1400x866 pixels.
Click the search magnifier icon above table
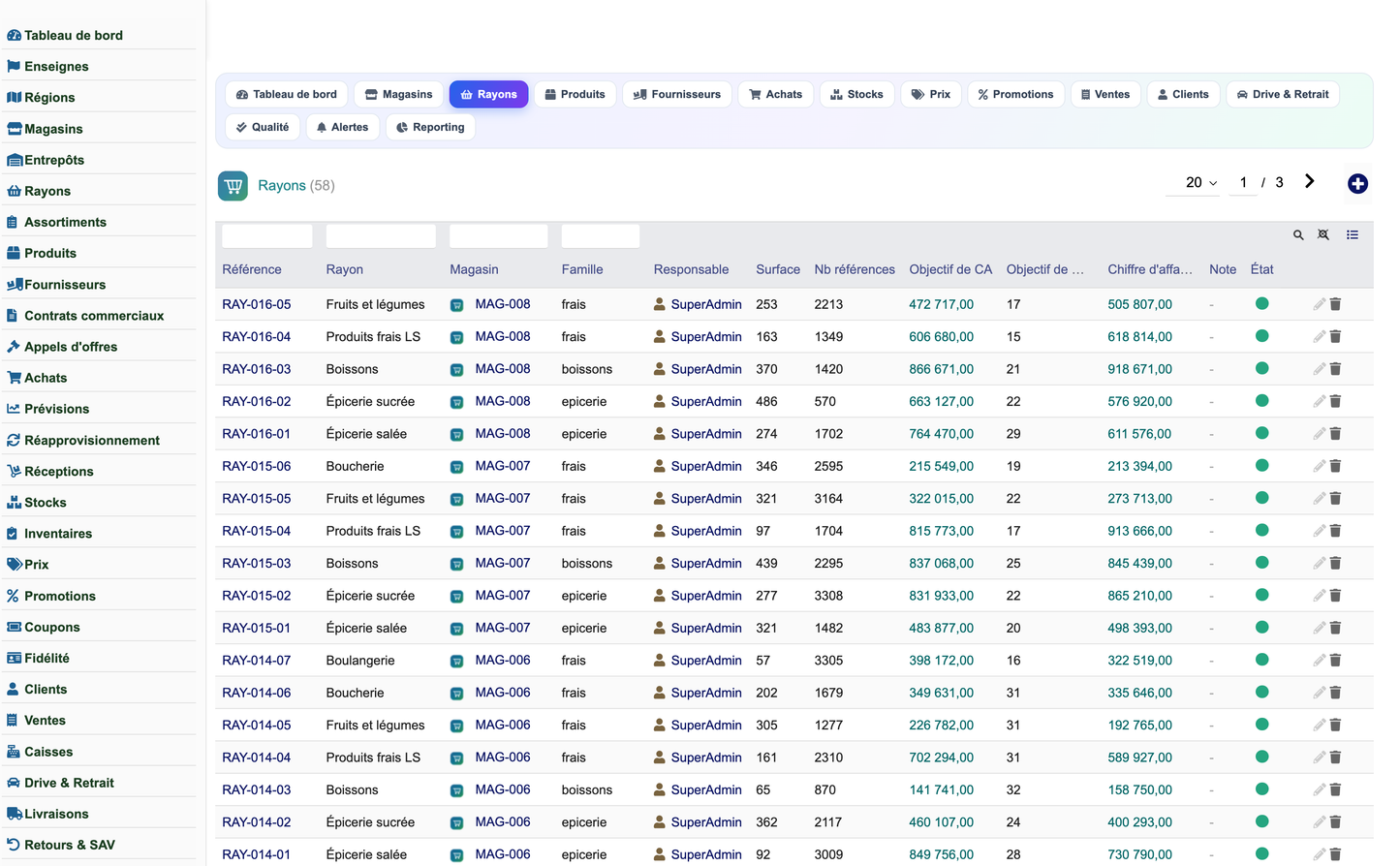1298,235
